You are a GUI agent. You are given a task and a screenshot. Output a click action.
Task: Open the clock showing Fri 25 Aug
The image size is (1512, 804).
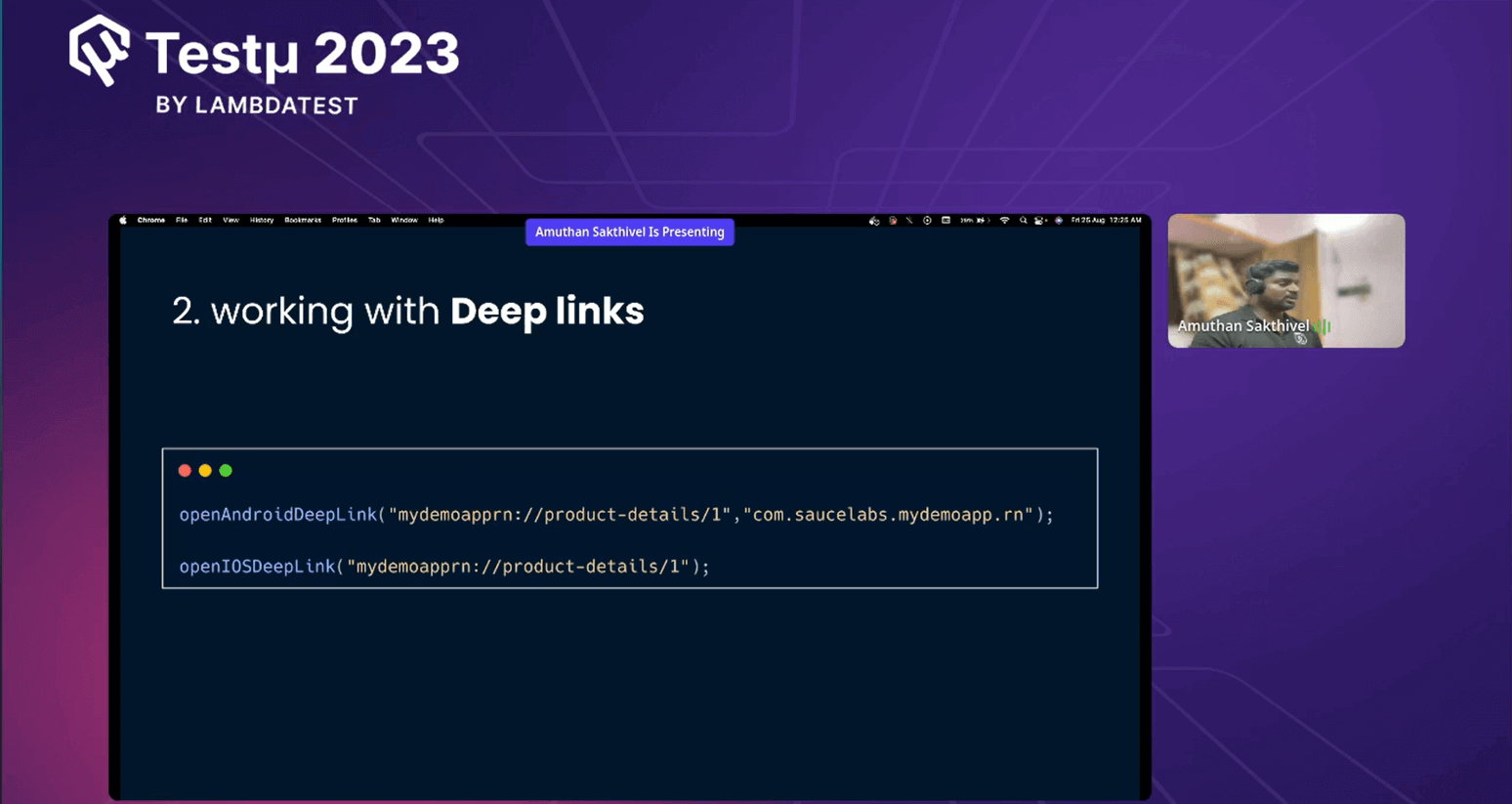[1107, 221]
